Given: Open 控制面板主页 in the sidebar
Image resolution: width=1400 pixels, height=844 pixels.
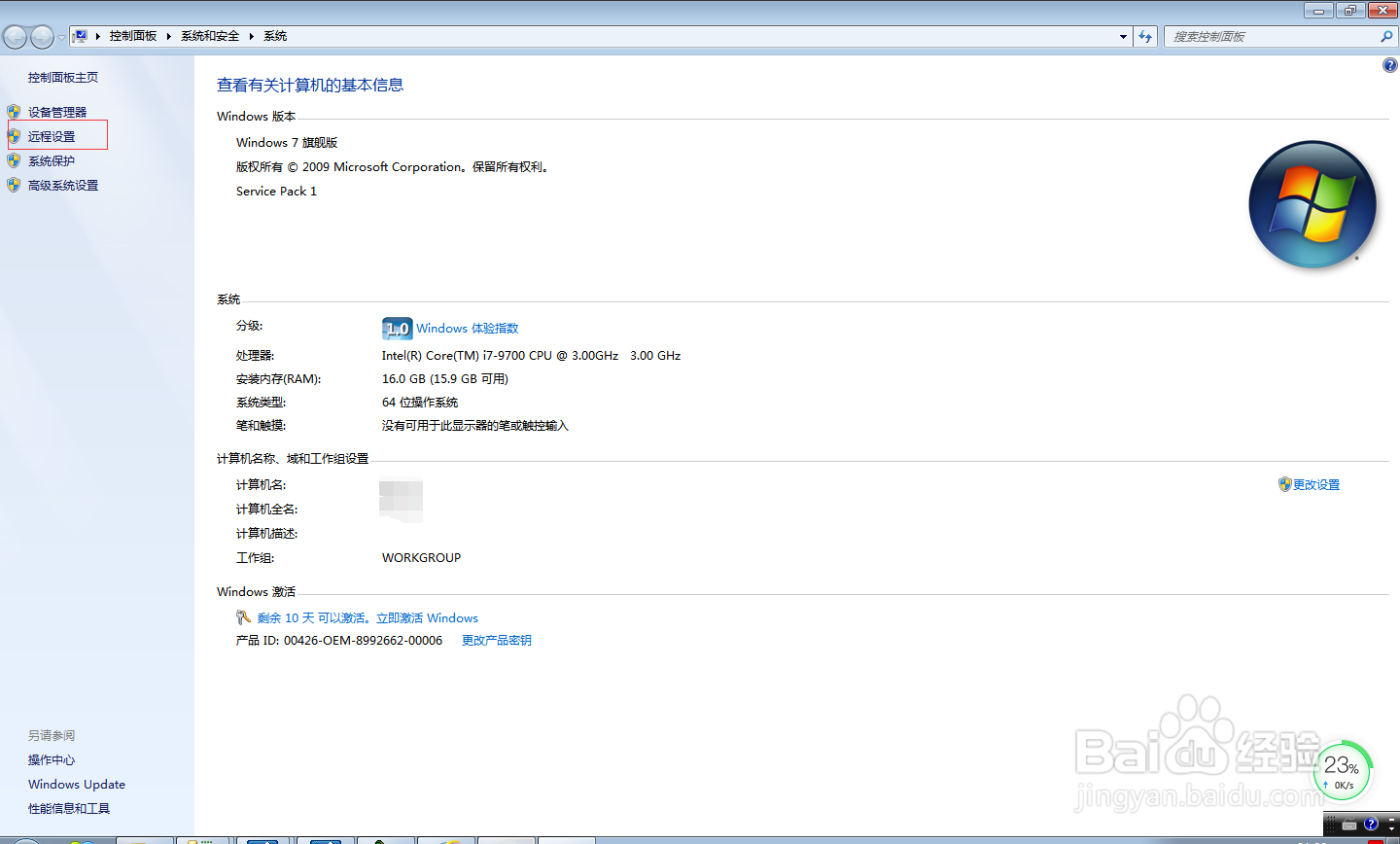Looking at the screenshot, I should pos(63,78).
